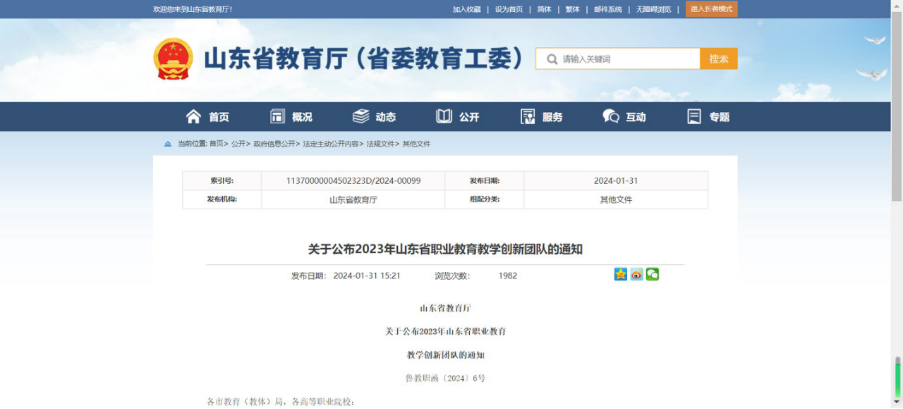Switch to 繁体 traditional Chinese
The width and height of the screenshot is (903, 409).
point(572,9)
